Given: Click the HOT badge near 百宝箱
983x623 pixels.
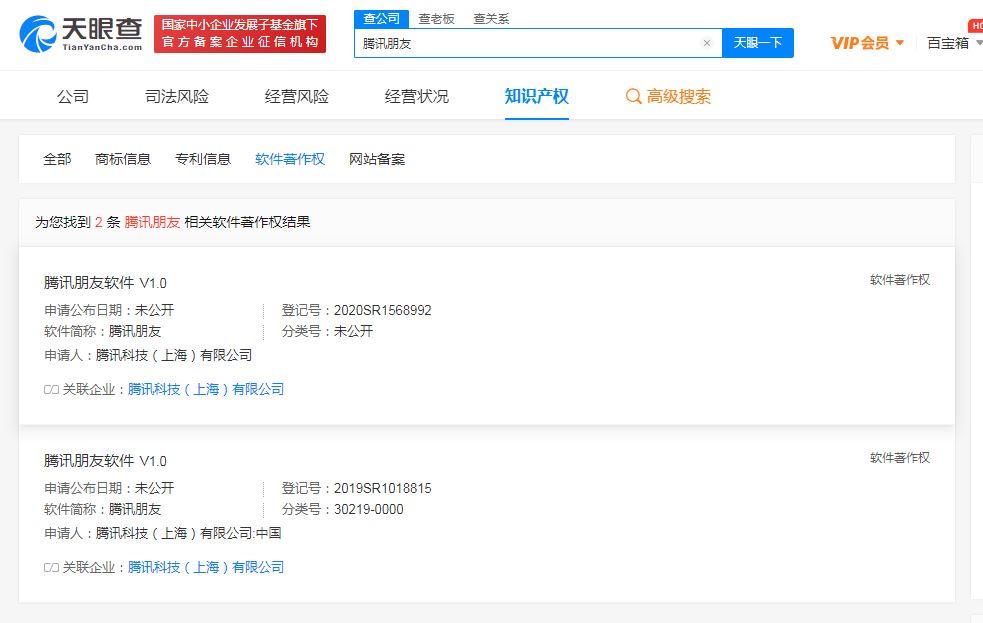Looking at the screenshot, I should point(976,22).
